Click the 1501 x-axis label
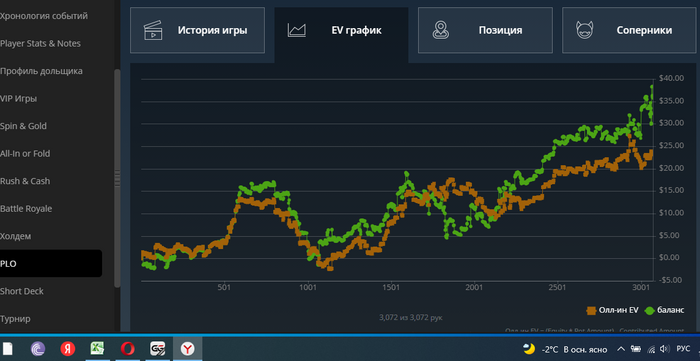 391,288
